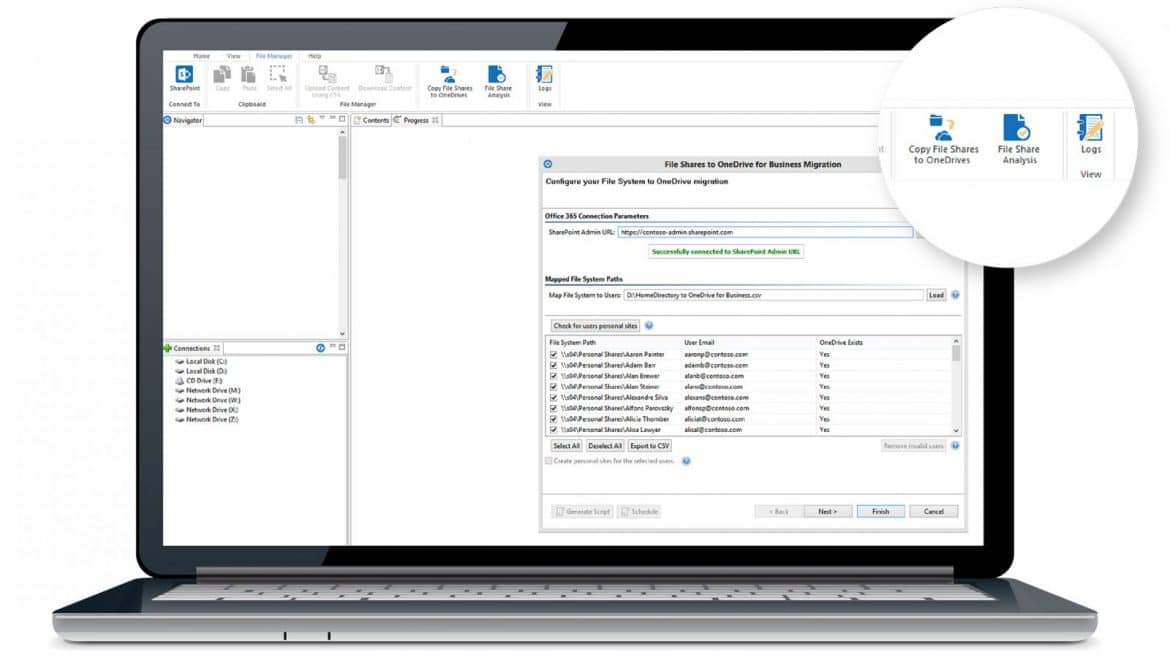Click the Deselect All button
The image size is (1170, 663).
(x=604, y=446)
